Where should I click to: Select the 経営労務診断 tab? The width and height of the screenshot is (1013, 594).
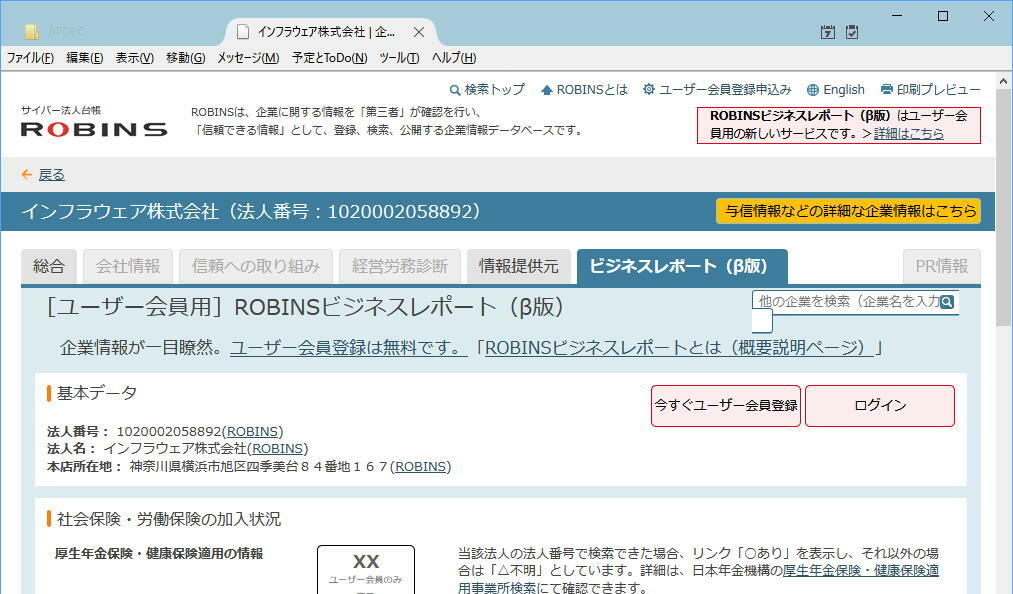[400, 266]
